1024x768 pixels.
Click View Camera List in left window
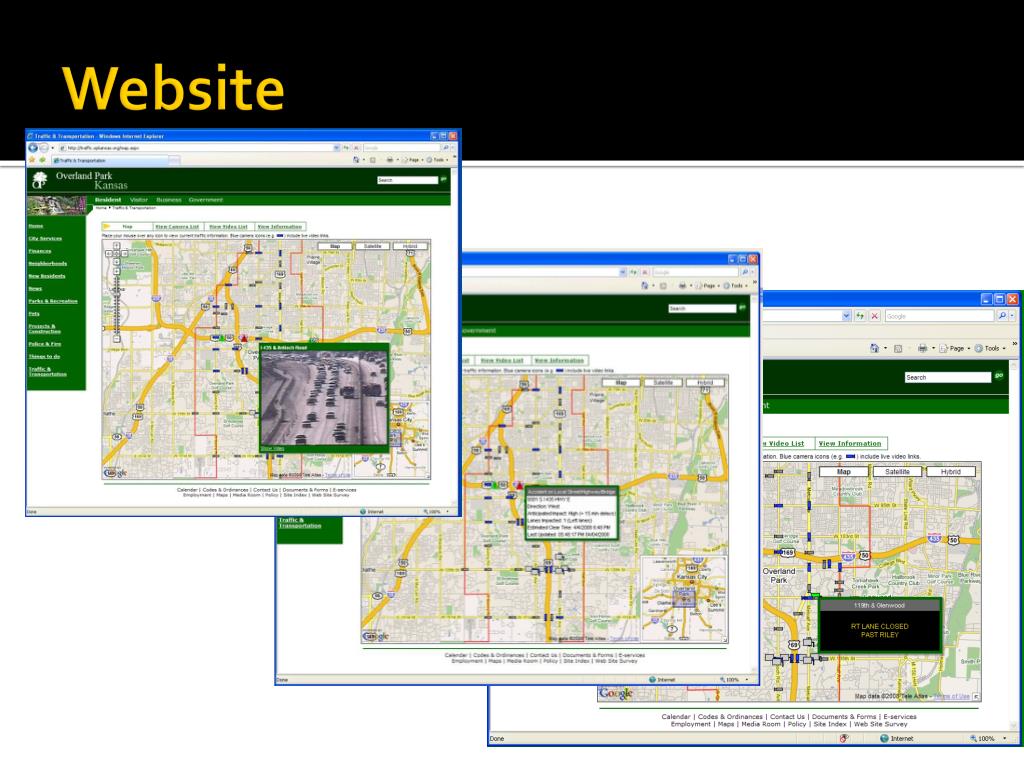[x=177, y=227]
